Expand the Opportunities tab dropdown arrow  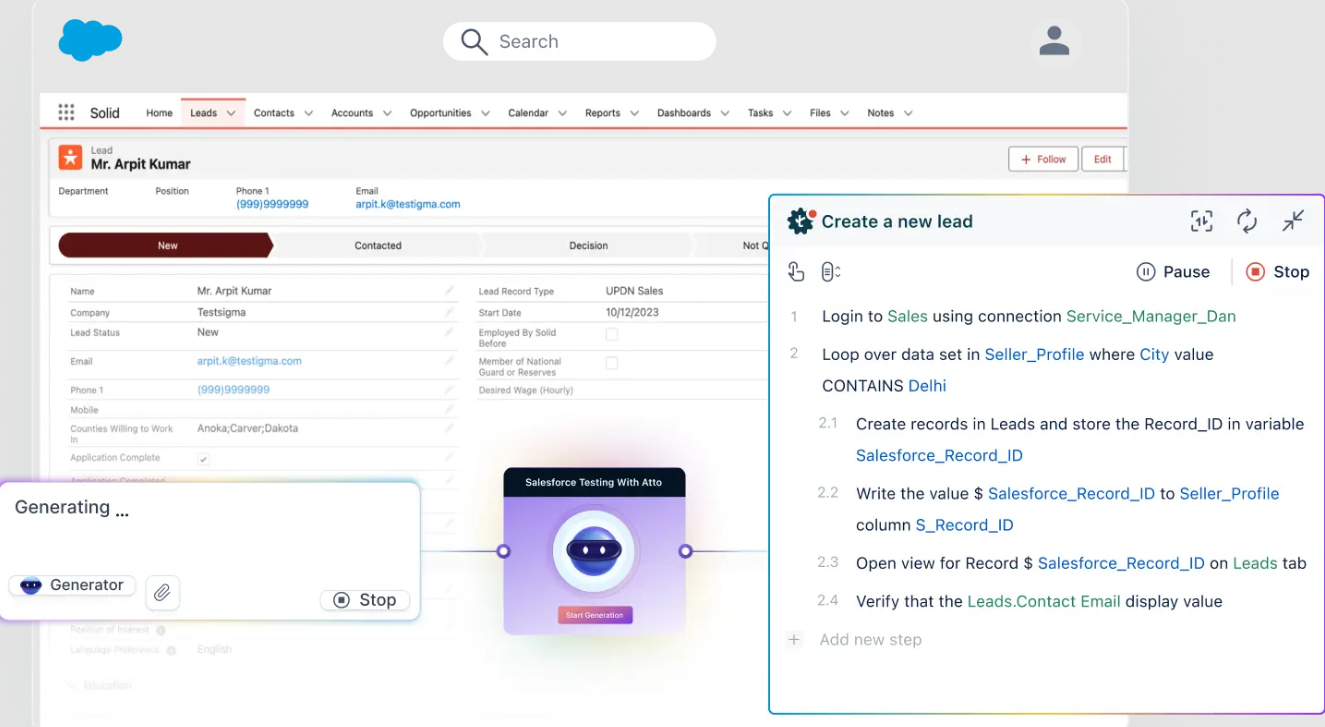coord(485,113)
